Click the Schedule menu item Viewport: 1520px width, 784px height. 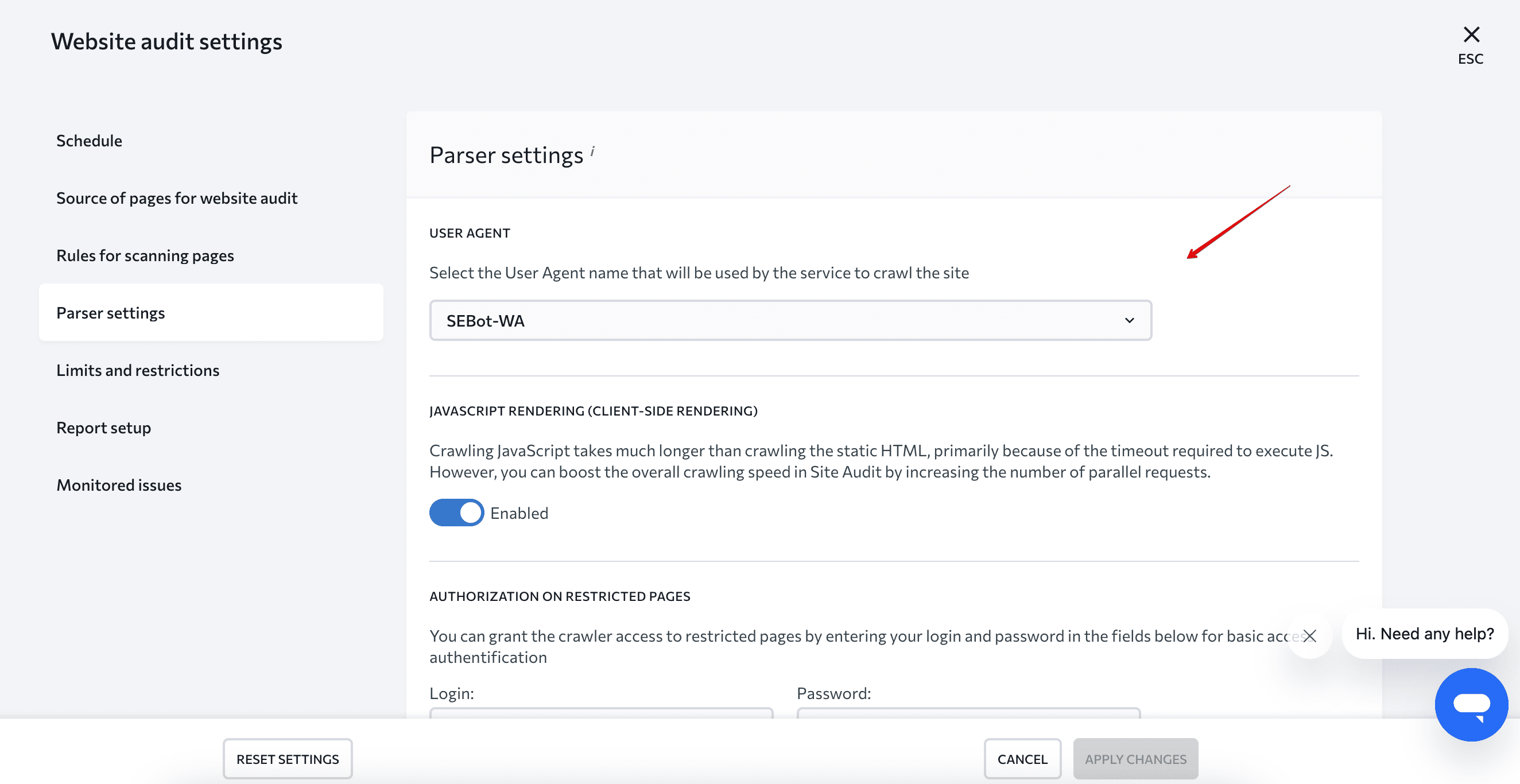89,139
